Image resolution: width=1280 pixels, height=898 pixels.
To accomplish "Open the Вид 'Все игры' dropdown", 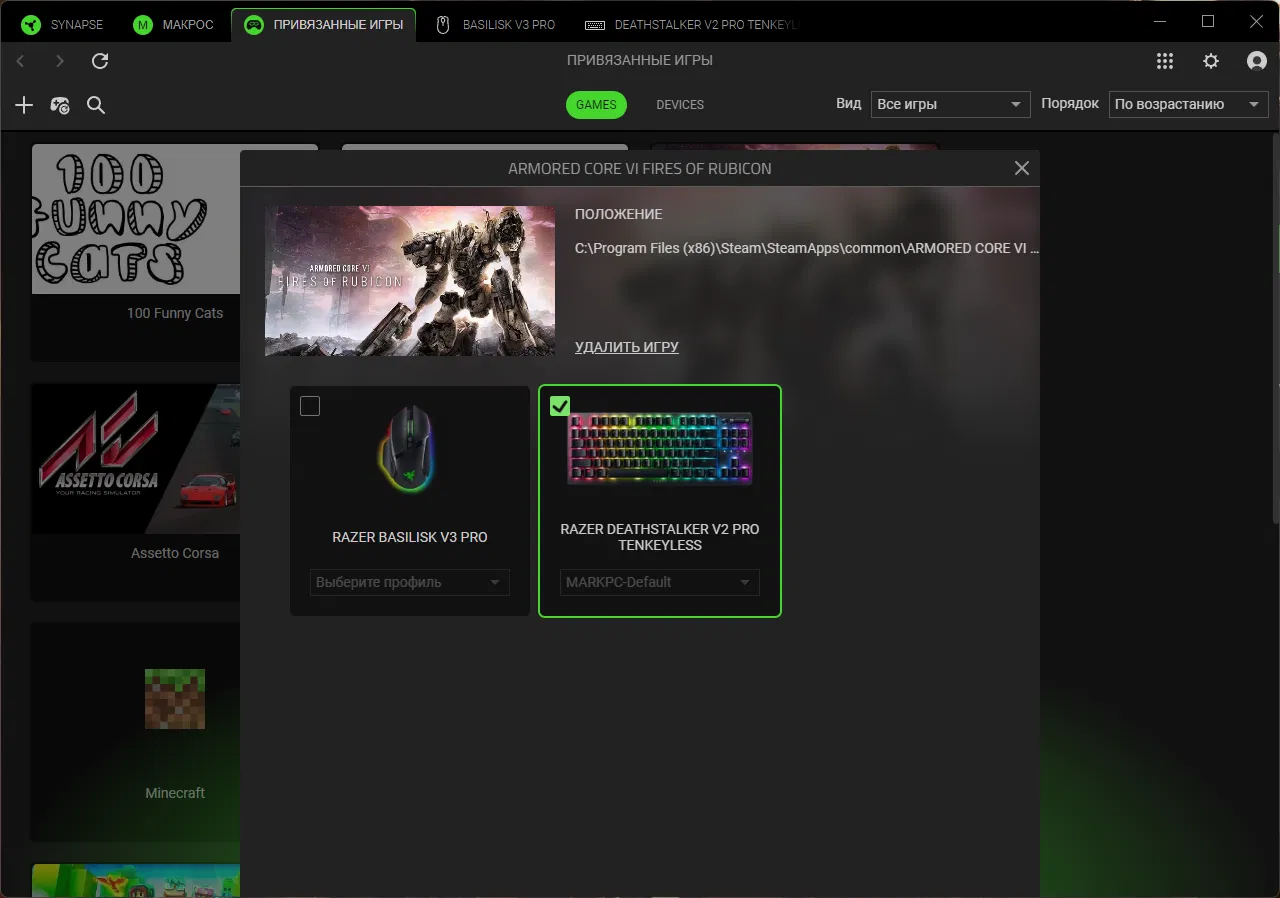I will point(950,104).
